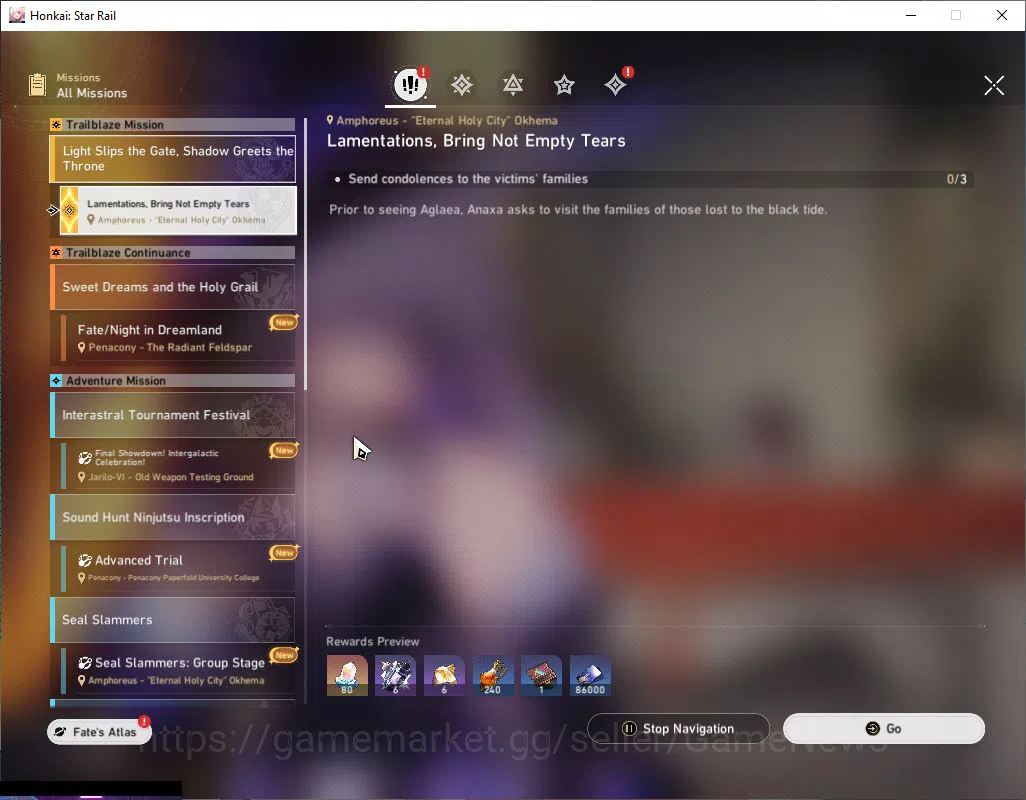The width and height of the screenshot is (1026, 800).
Task: Click New badge on Final Showdown mission
Action: (284, 450)
